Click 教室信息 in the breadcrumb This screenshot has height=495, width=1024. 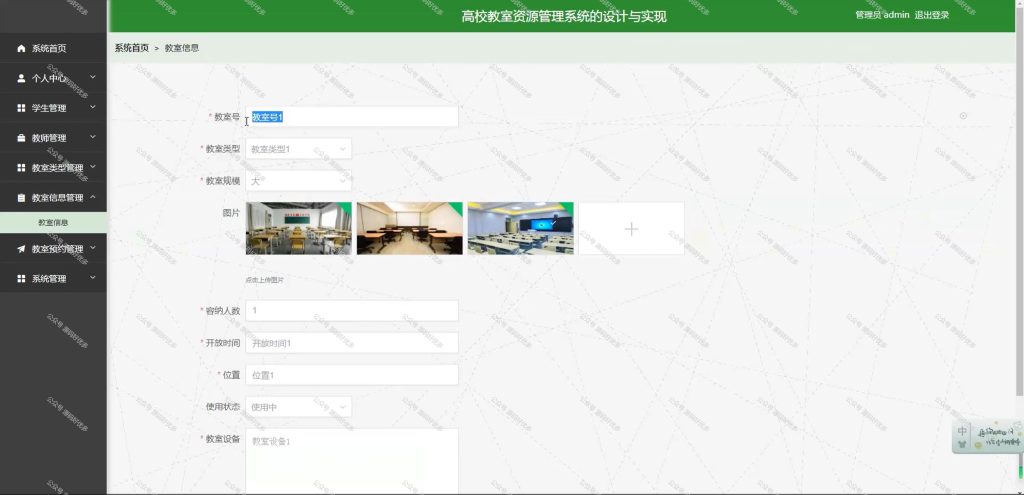(x=182, y=48)
